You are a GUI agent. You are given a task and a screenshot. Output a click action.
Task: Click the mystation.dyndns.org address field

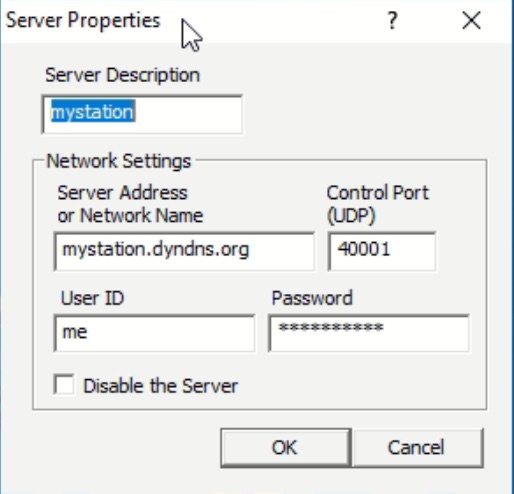click(x=184, y=251)
